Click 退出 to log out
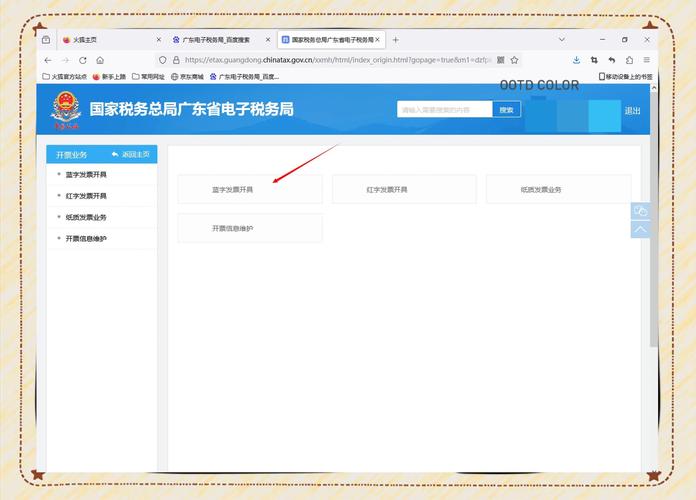This screenshot has height=500, width=696. (x=633, y=111)
